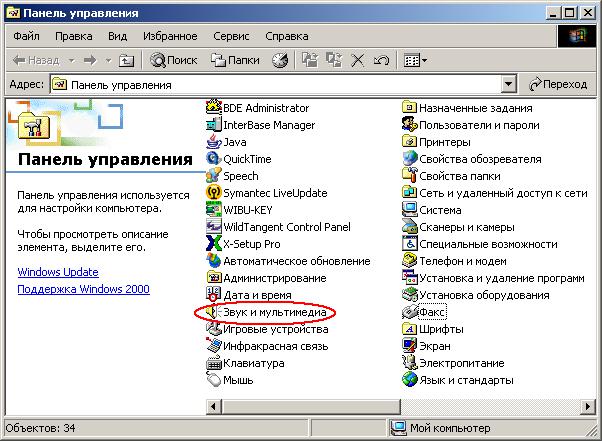602x441 pixels.
Task: Open the Шрифты fonts folder icon
Action: pyautogui.click(x=410, y=329)
